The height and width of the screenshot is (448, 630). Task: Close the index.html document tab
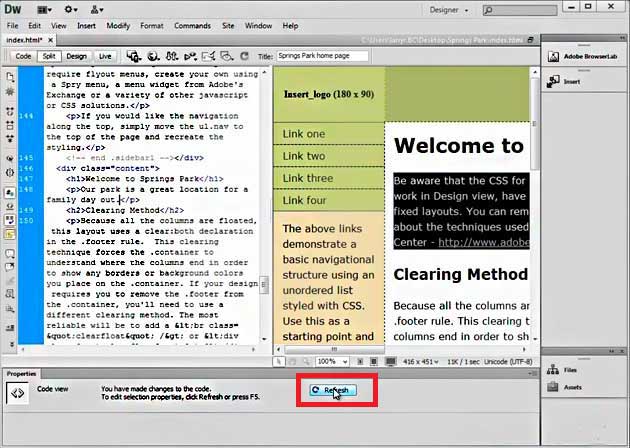pos(50,40)
